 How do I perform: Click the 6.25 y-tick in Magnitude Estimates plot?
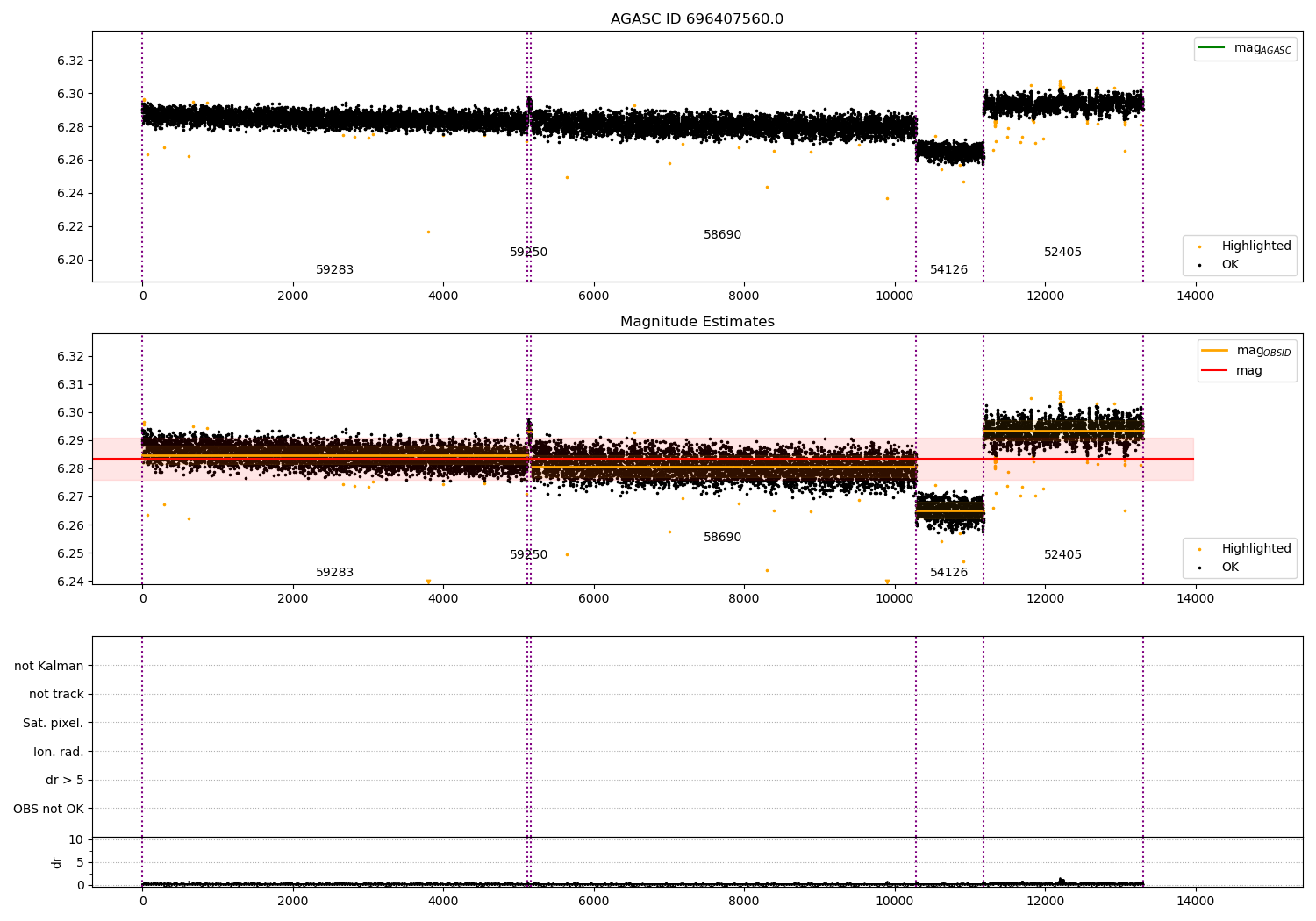click(x=70, y=553)
